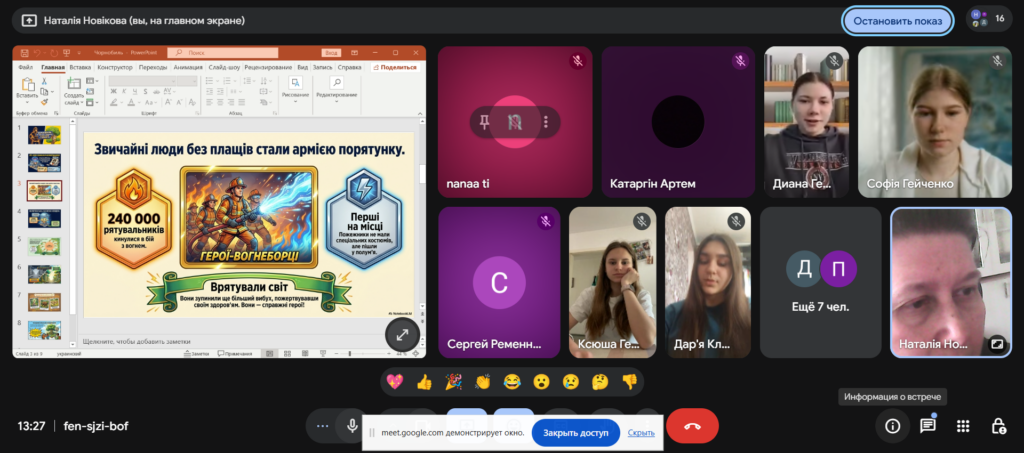
Task: Pin the napaa ti participant tile
Action: 485,122
